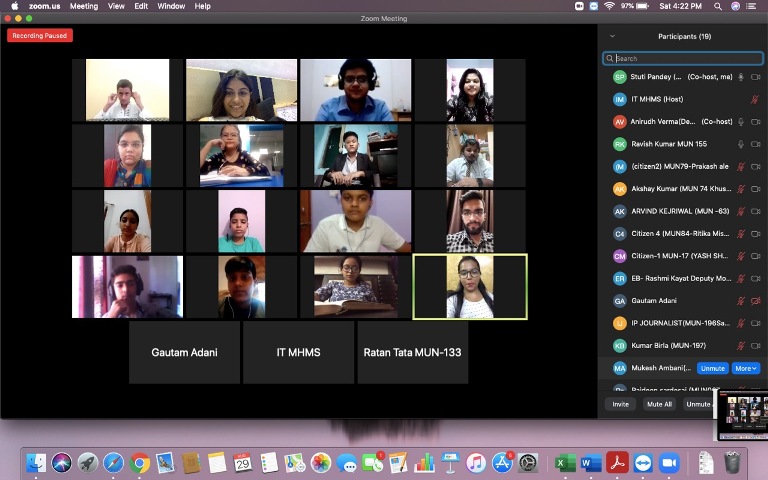
Task: Click the Invite button
Action: [621, 404]
